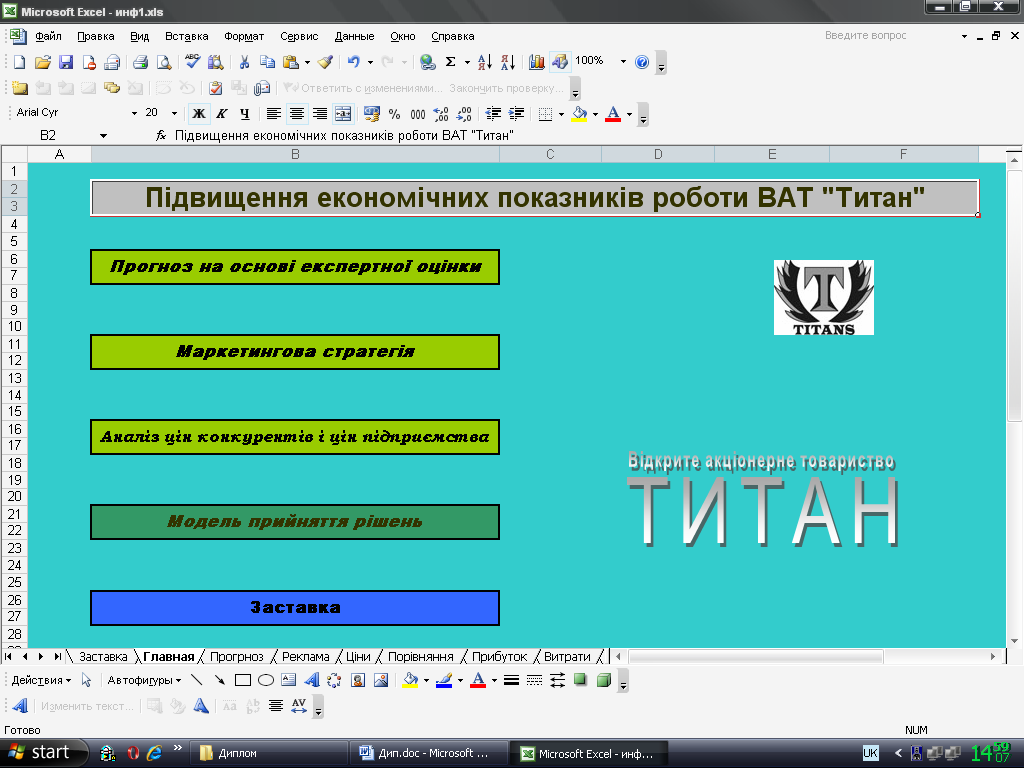Viewport: 1024px width, 768px height.
Task: Click the Sort Ascending icon
Action: click(485, 62)
